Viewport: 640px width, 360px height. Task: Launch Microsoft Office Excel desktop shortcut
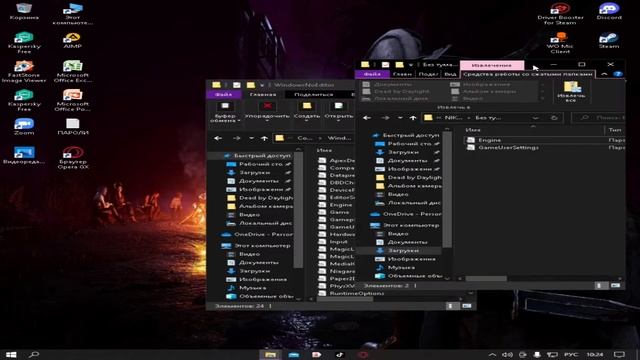pyautogui.click(x=73, y=71)
